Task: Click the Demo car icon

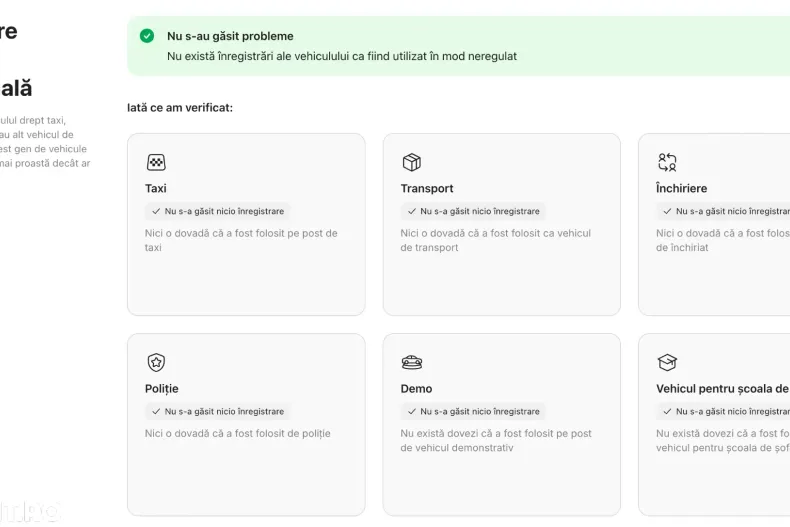Action: [x=411, y=362]
